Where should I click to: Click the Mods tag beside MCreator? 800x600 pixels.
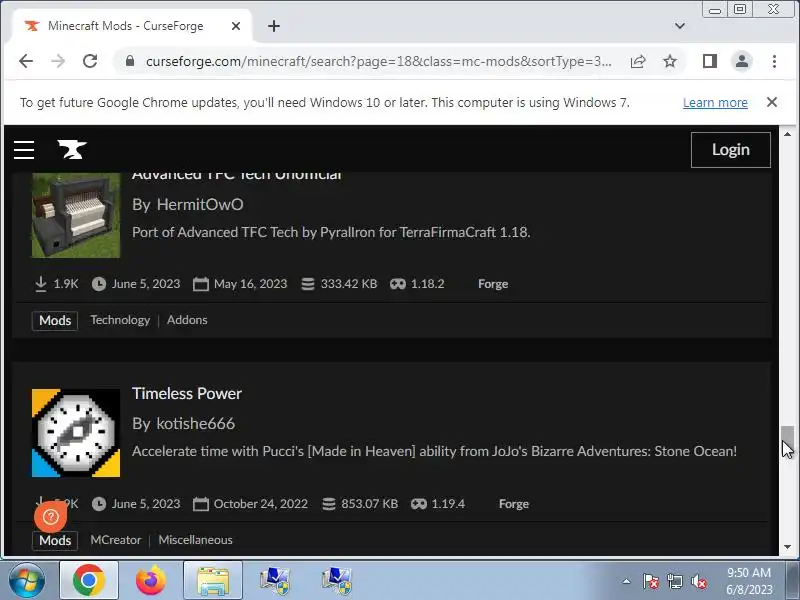pos(55,540)
